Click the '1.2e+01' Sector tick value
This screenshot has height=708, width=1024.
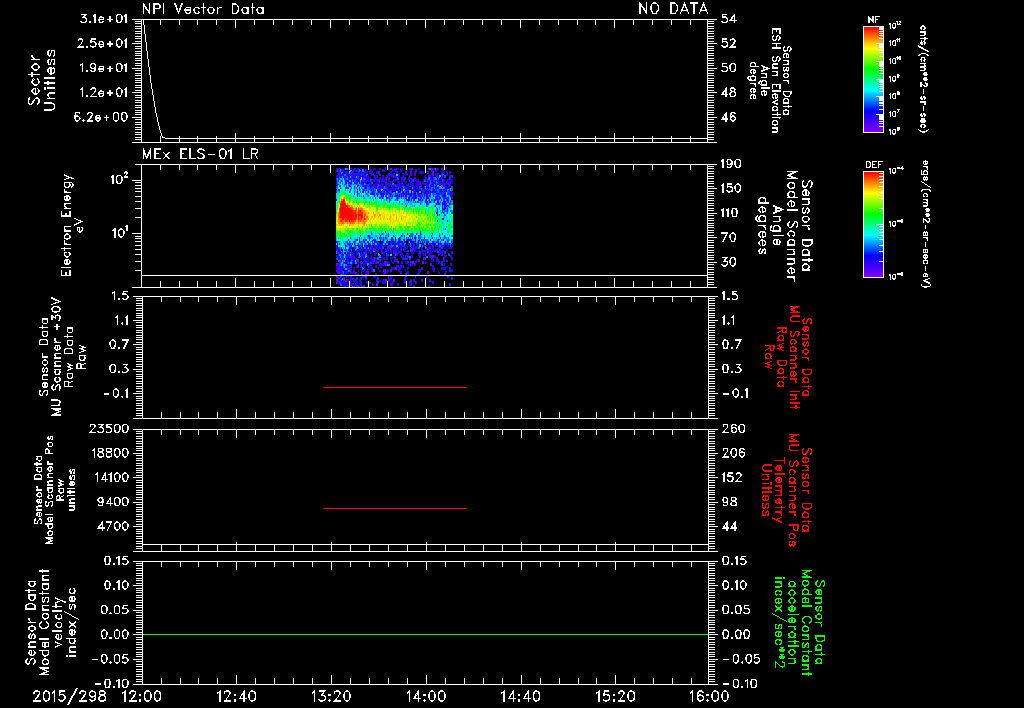click(x=101, y=93)
